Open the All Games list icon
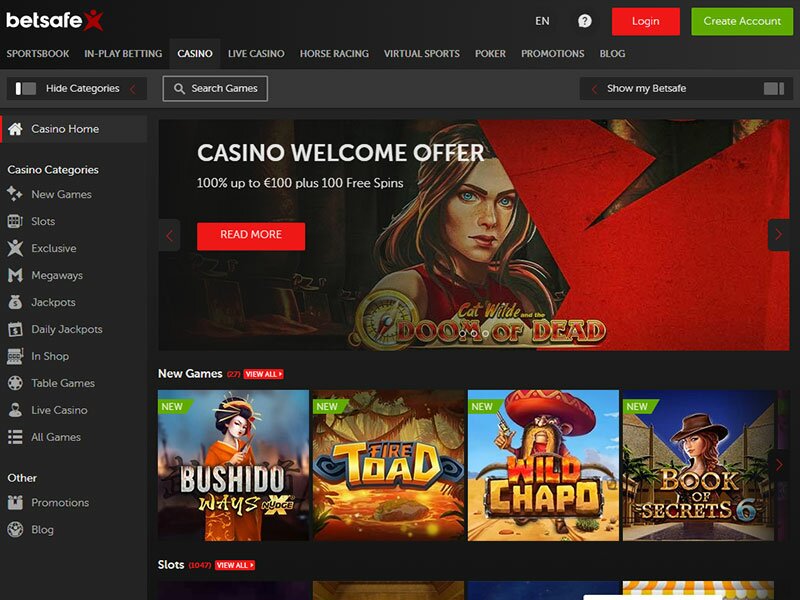 (x=15, y=437)
